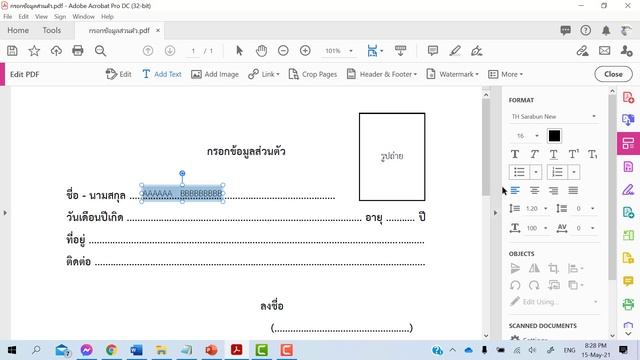The width and height of the screenshot is (640, 360).
Task: Toggle Underline text style
Action: 553,154
